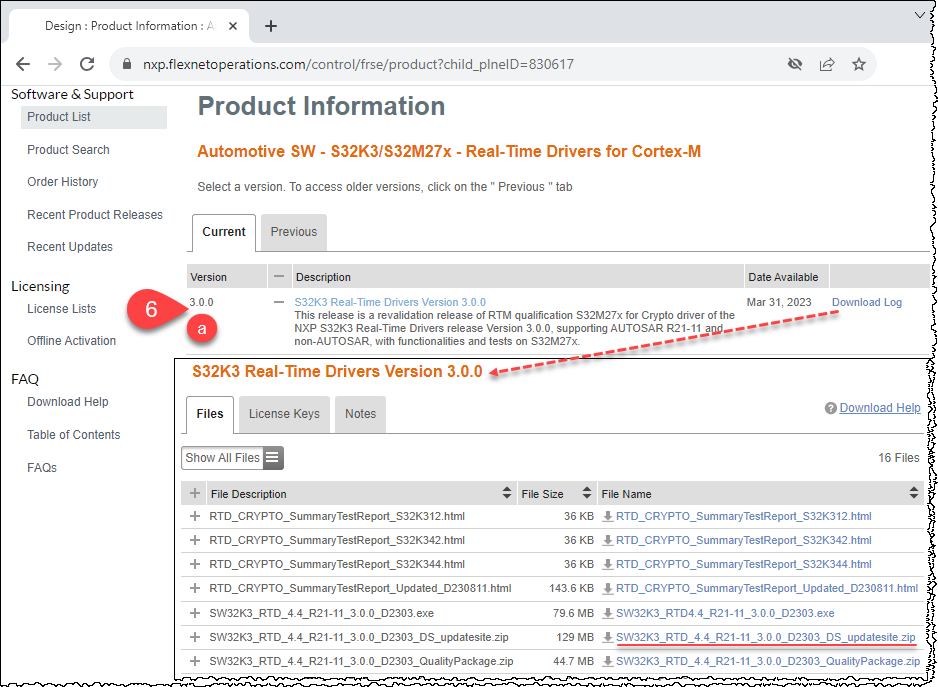Image resolution: width=938 pixels, height=687 pixels.
Task: Open the Notes tab
Action: [x=360, y=414]
